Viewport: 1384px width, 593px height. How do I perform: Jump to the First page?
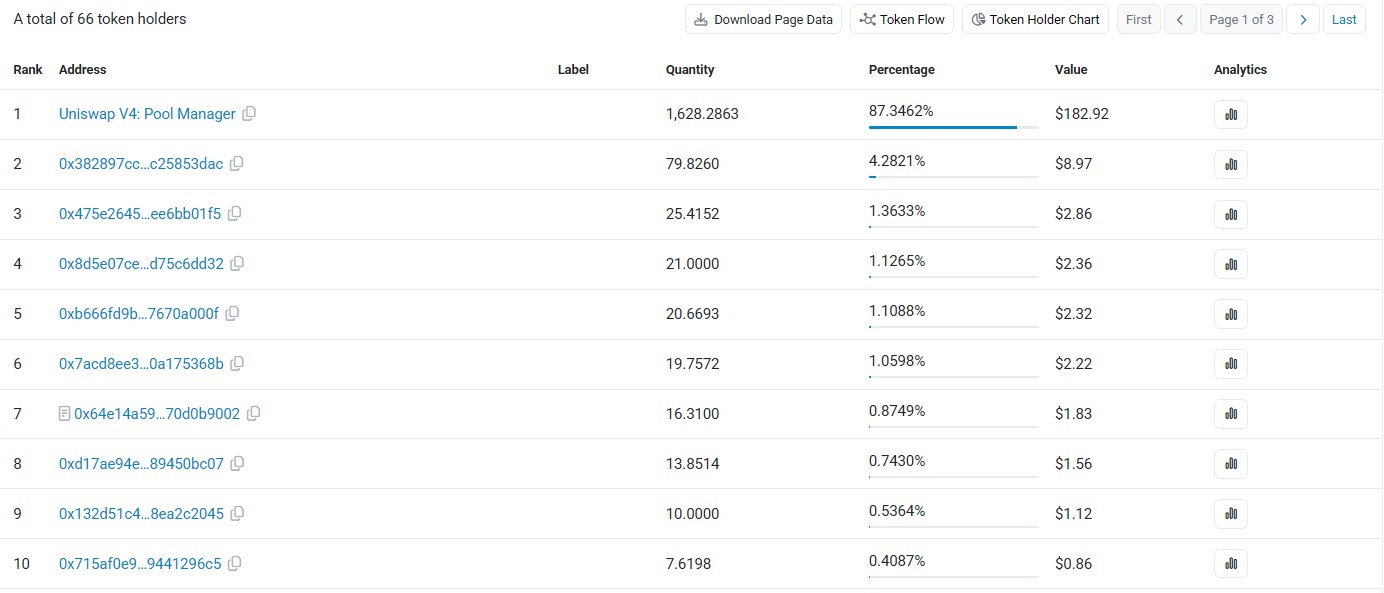click(x=1138, y=19)
